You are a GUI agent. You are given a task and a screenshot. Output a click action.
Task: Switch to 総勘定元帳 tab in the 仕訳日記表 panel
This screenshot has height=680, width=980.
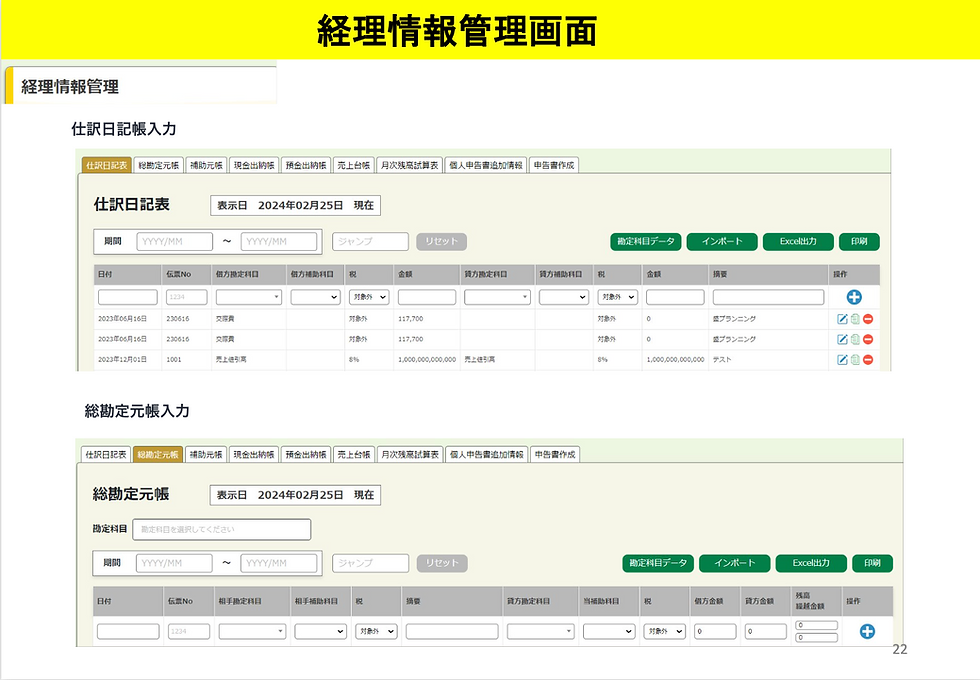pos(159,165)
